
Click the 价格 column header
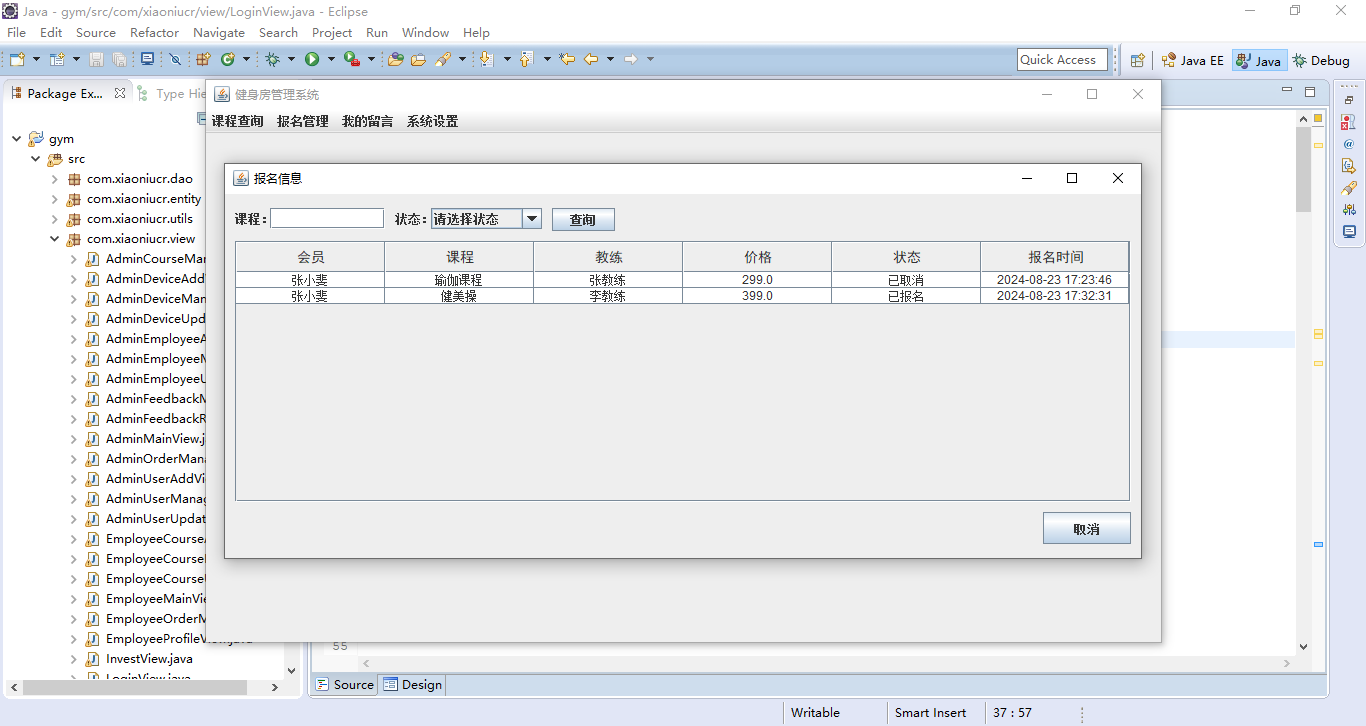pos(757,257)
